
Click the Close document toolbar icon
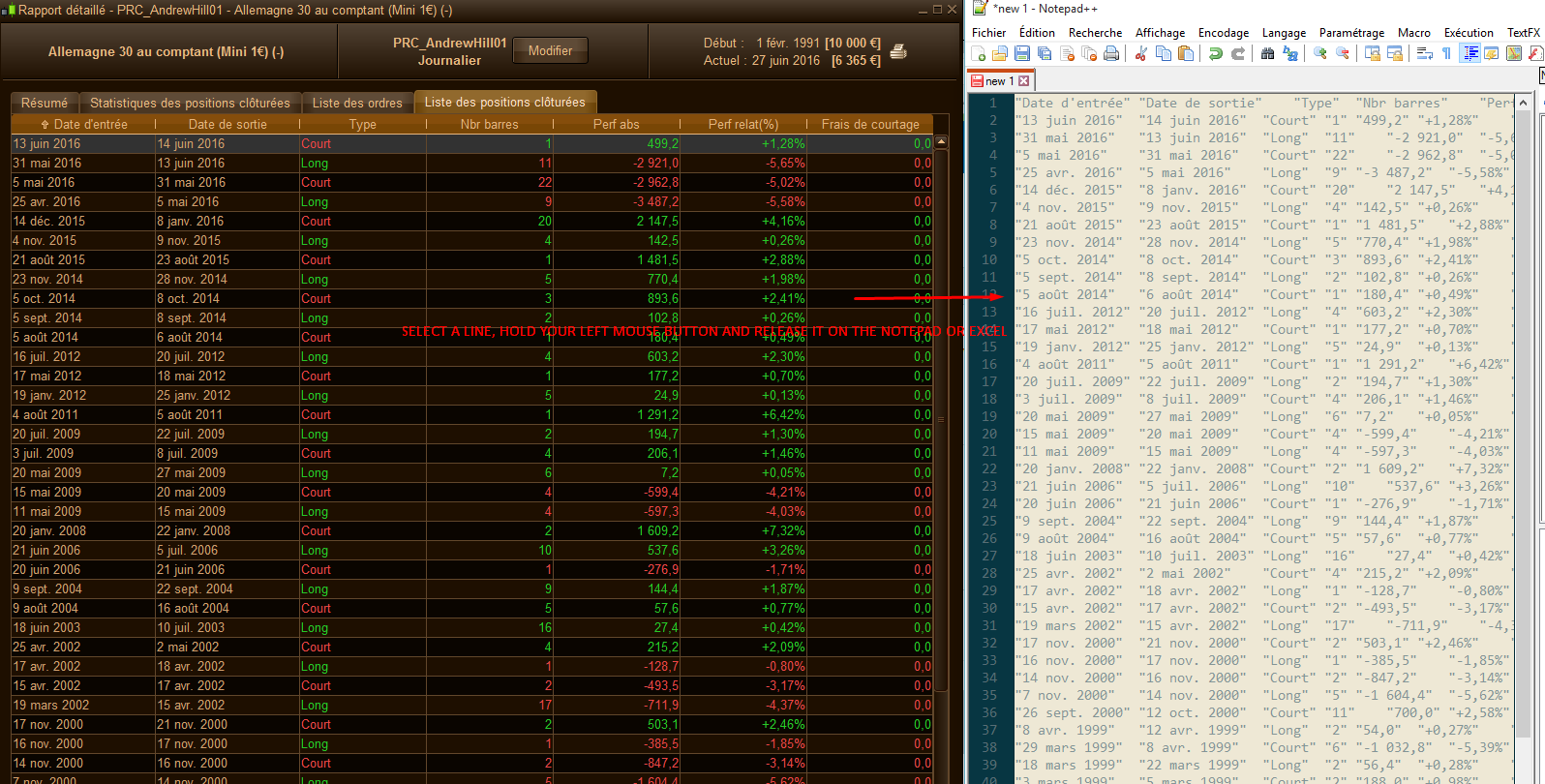tap(1067, 54)
